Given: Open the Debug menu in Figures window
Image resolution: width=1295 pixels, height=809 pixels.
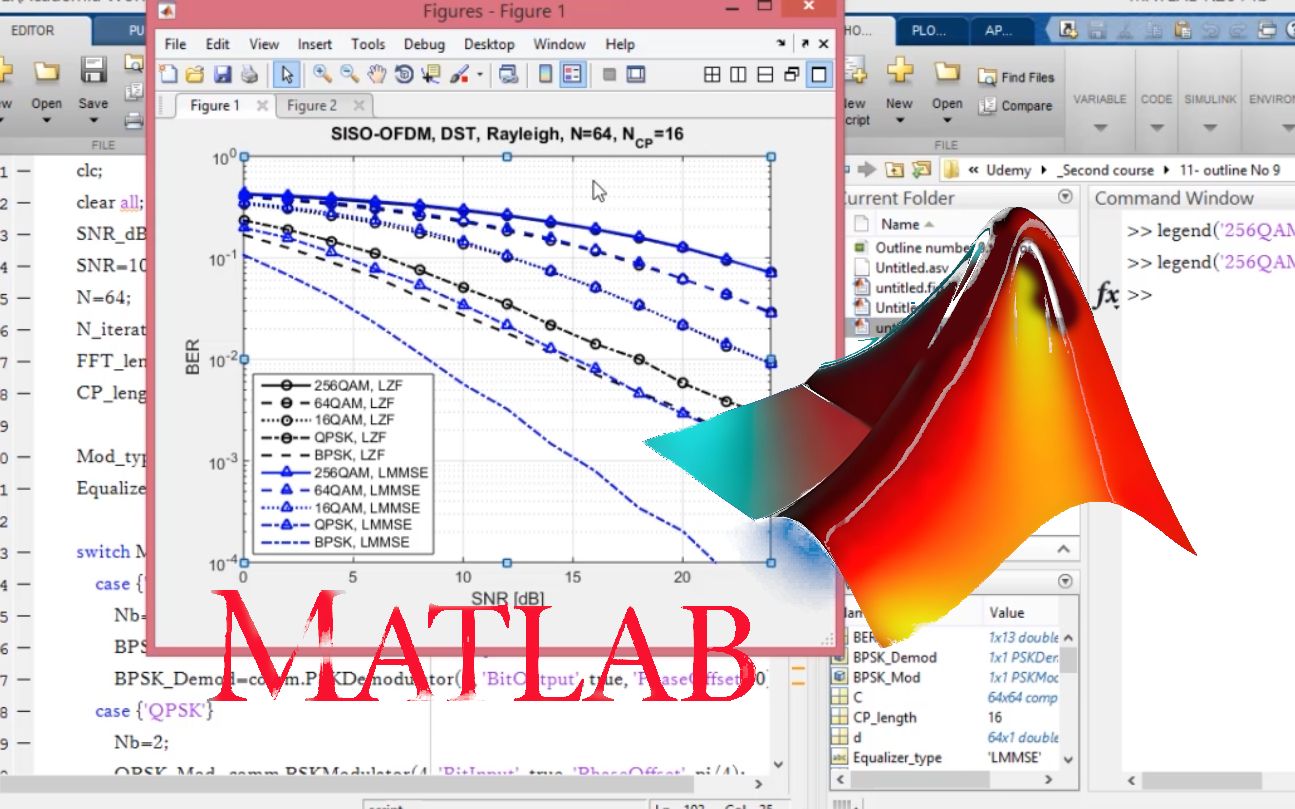Looking at the screenshot, I should 424,44.
